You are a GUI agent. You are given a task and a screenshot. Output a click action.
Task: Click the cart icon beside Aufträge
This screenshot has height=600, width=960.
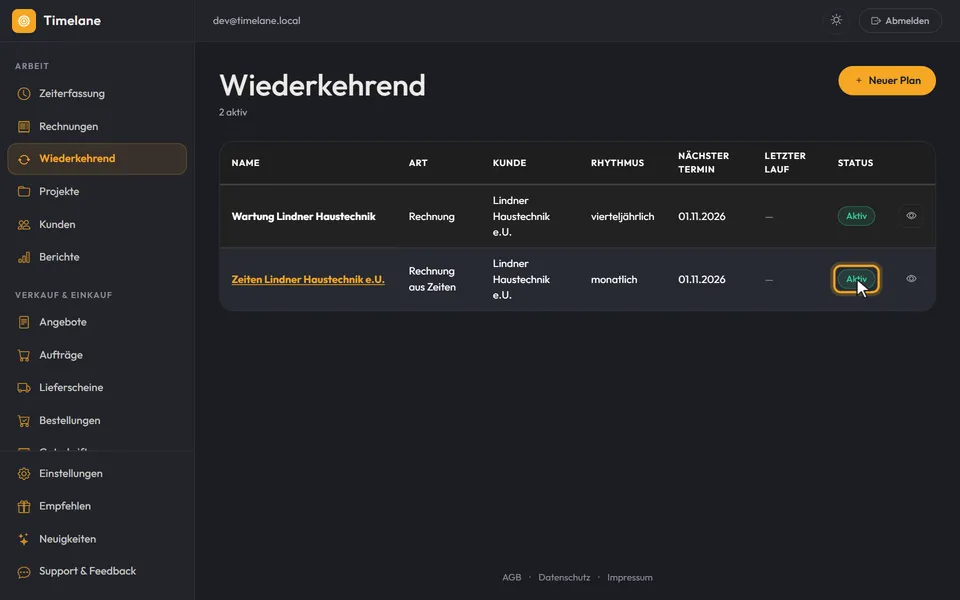(x=24, y=355)
